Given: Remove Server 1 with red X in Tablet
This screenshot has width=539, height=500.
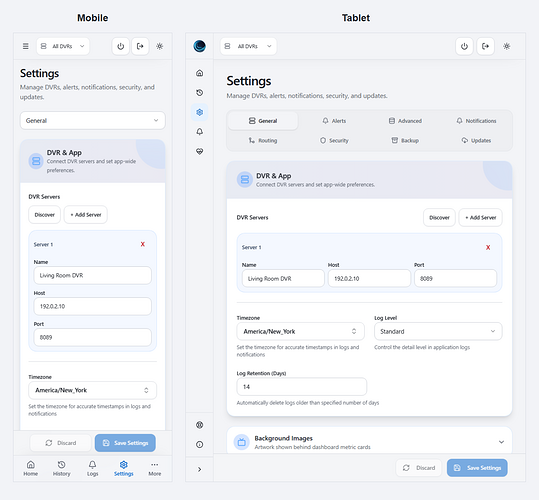Looking at the screenshot, I should click(488, 247).
